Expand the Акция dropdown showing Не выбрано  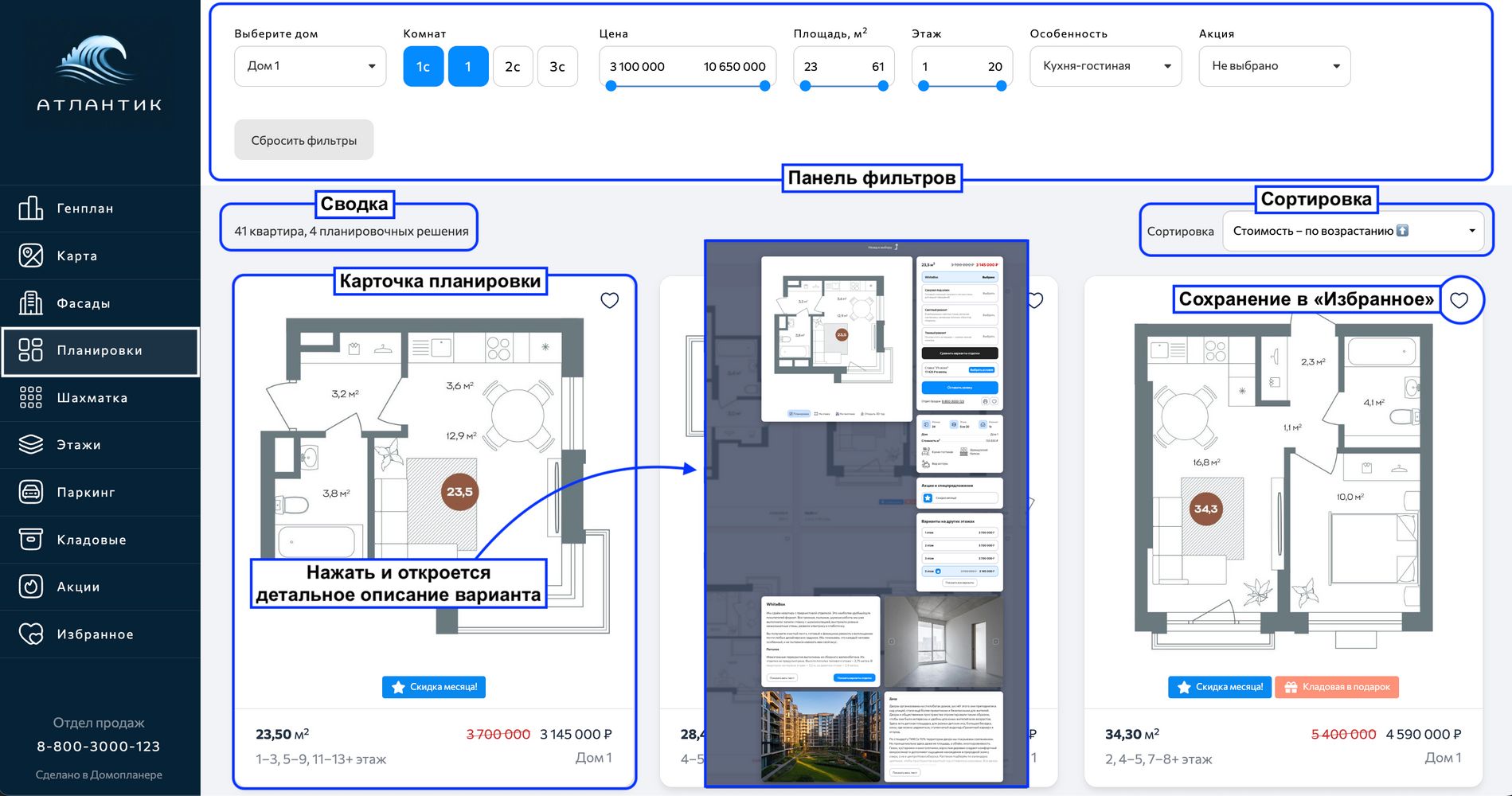[x=1275, y=66]
